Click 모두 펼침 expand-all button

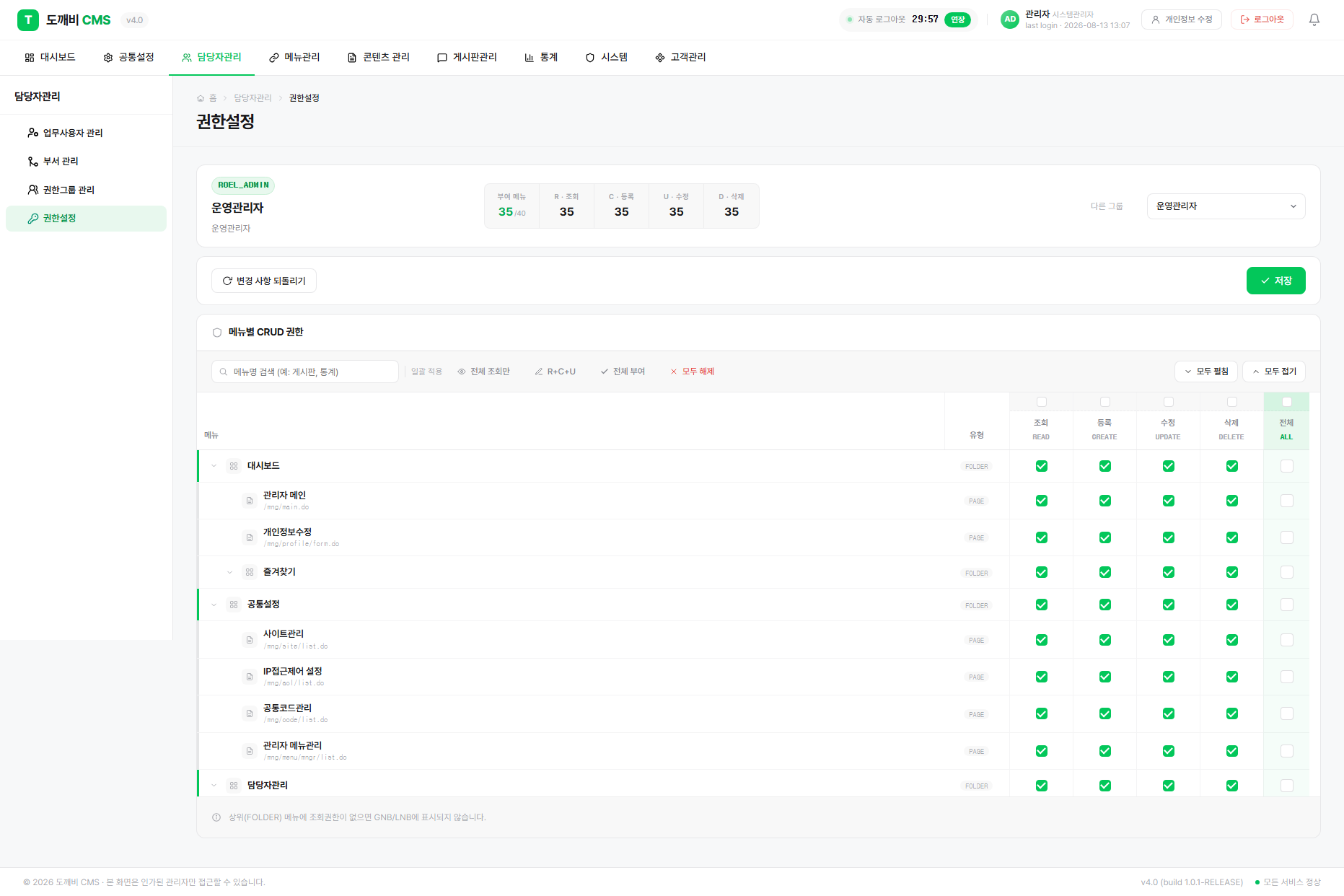click(1206, 372)
